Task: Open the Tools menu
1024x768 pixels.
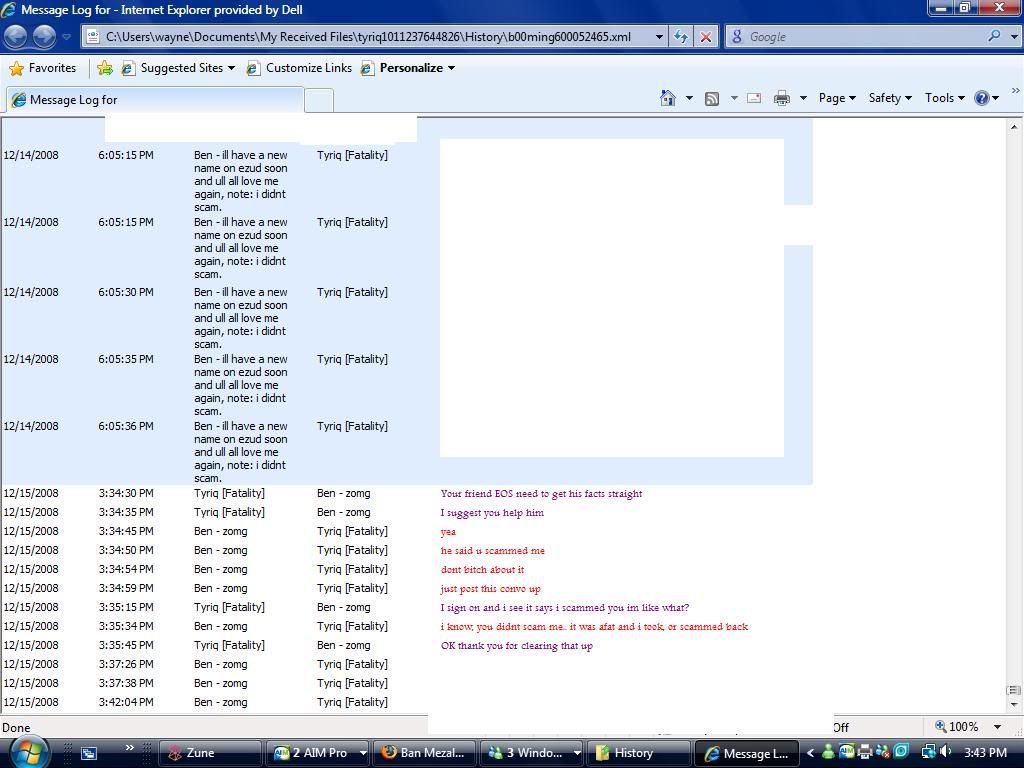Action: [944, 98]
